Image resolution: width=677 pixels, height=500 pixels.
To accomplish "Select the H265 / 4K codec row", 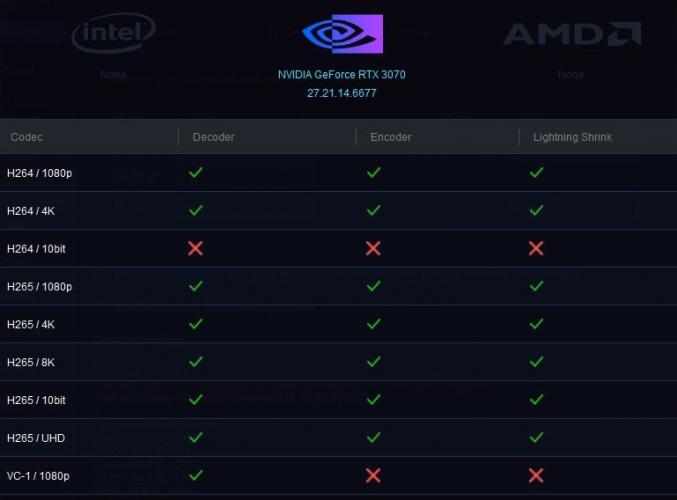I will pyautogui.click(x=33, y=324).
